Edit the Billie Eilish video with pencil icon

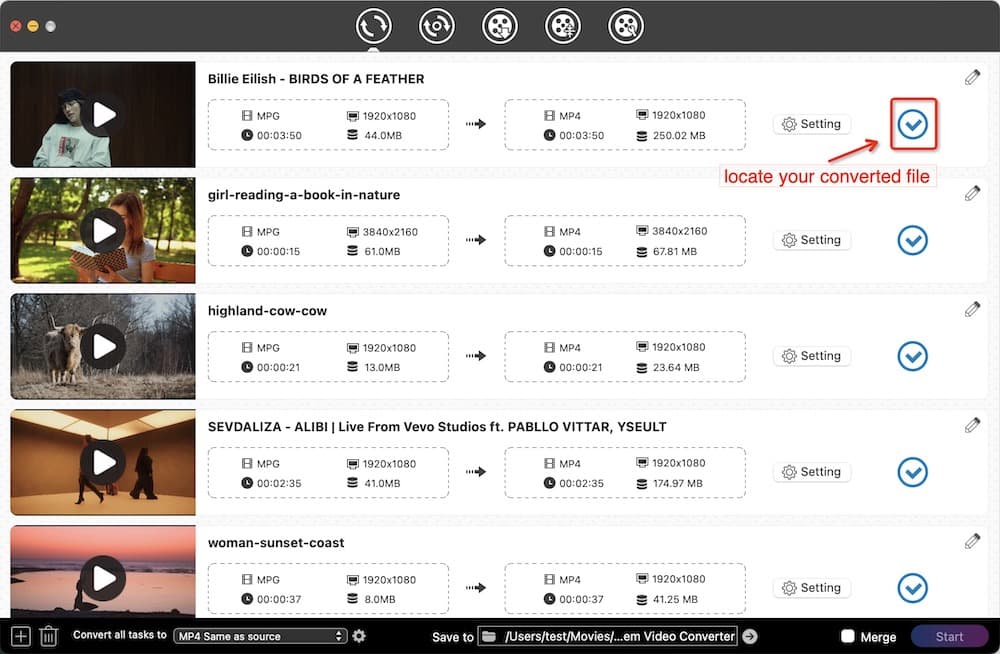click(972, 78)
